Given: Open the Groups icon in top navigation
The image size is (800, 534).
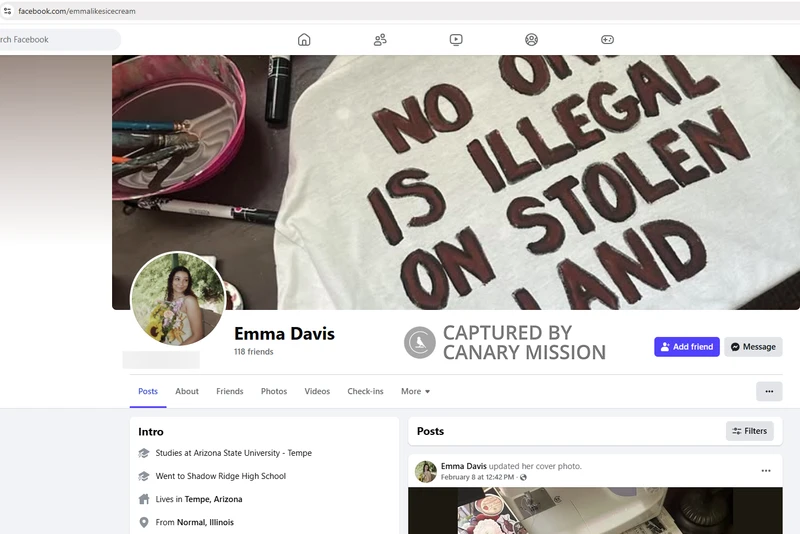Looking at the screenshot, I should [532, 40].
